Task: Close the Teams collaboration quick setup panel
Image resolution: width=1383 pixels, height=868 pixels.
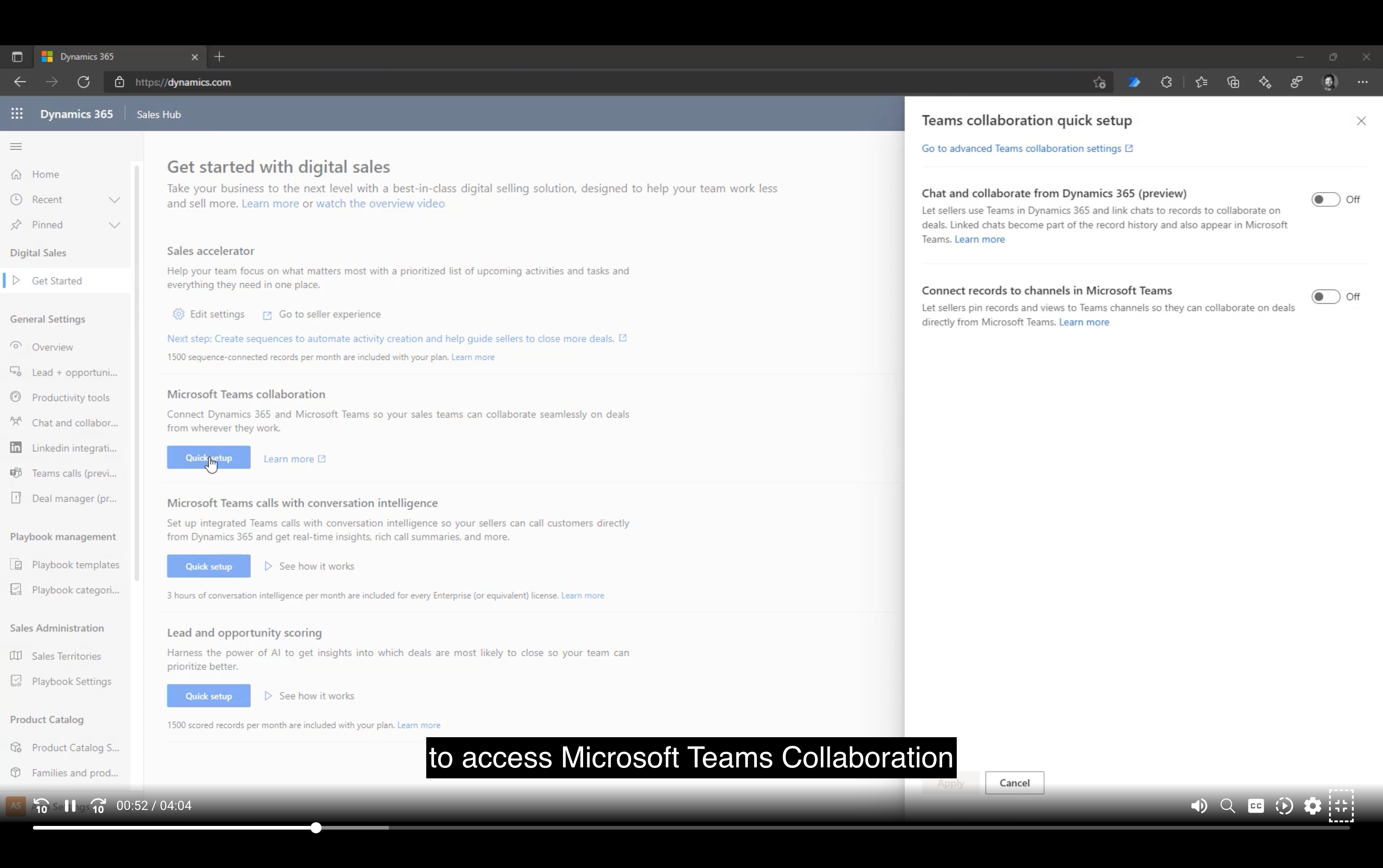Action: click(x=1361, y=121)
